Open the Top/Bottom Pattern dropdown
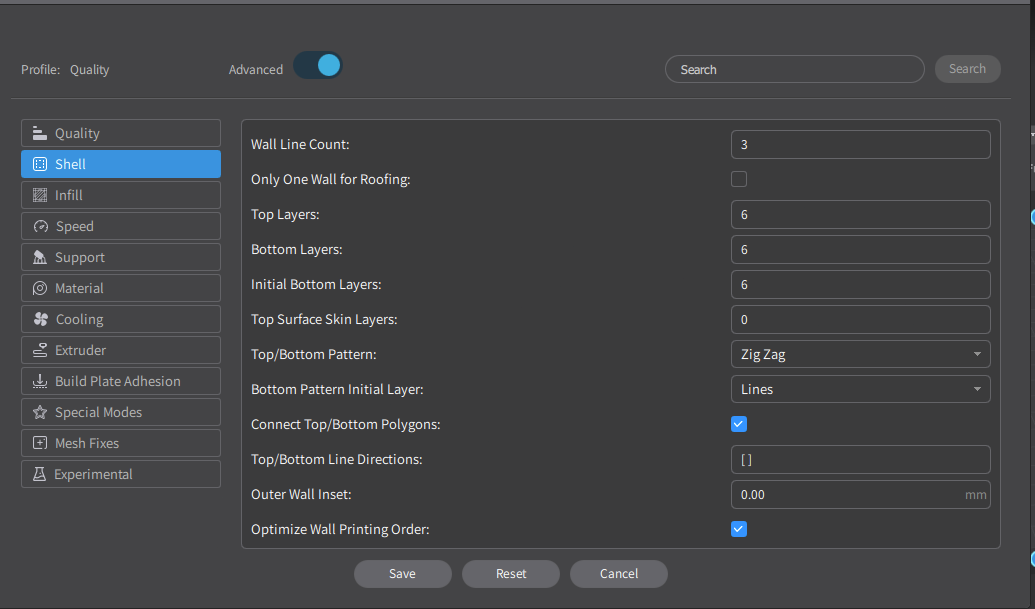1035x609 pixels. (860, 354)
